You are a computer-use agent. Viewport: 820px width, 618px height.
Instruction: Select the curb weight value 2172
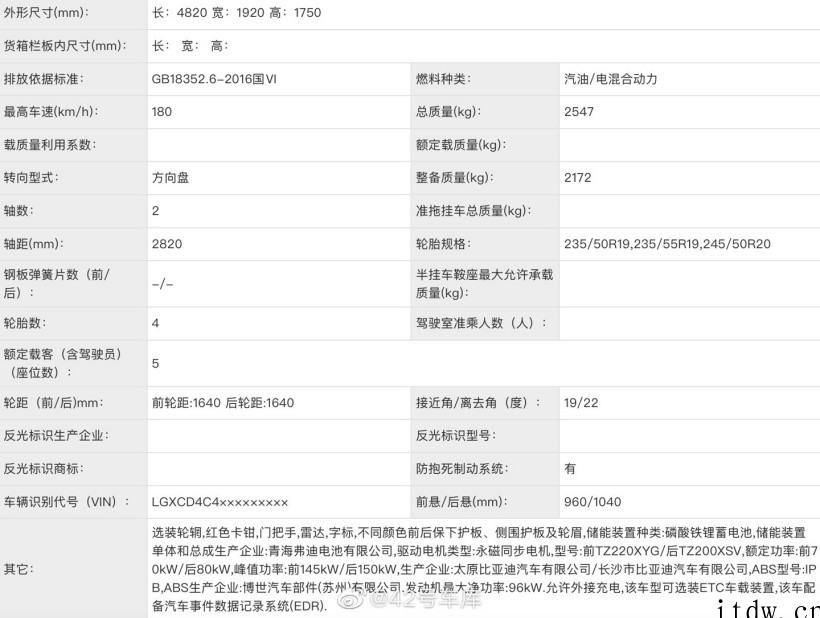[x=578, y=178]
